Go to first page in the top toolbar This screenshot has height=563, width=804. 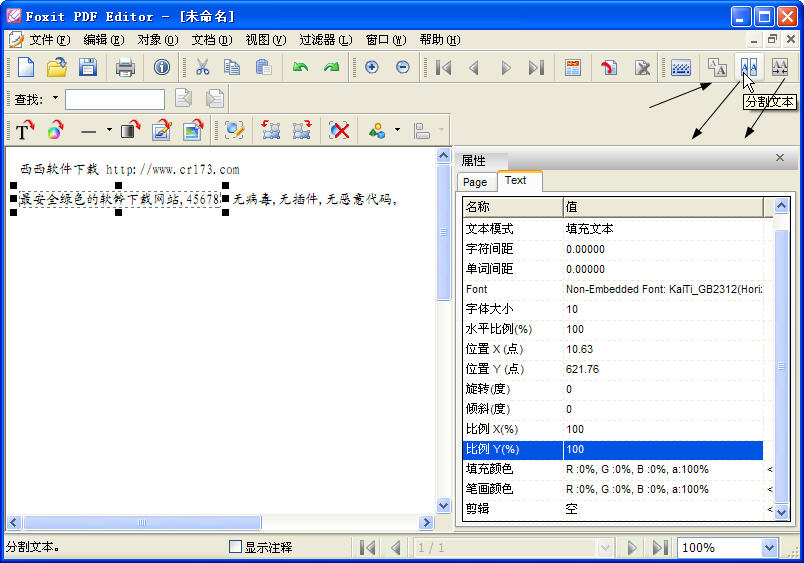click(x=444, y=67)
